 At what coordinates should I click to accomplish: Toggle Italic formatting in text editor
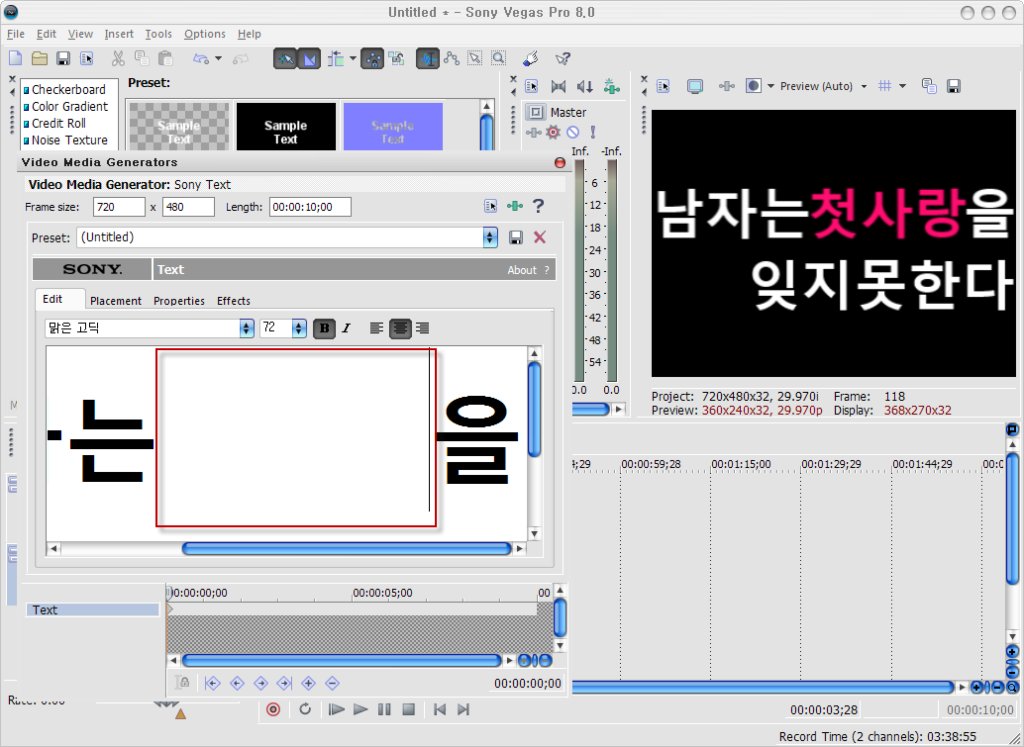point(346,328)
